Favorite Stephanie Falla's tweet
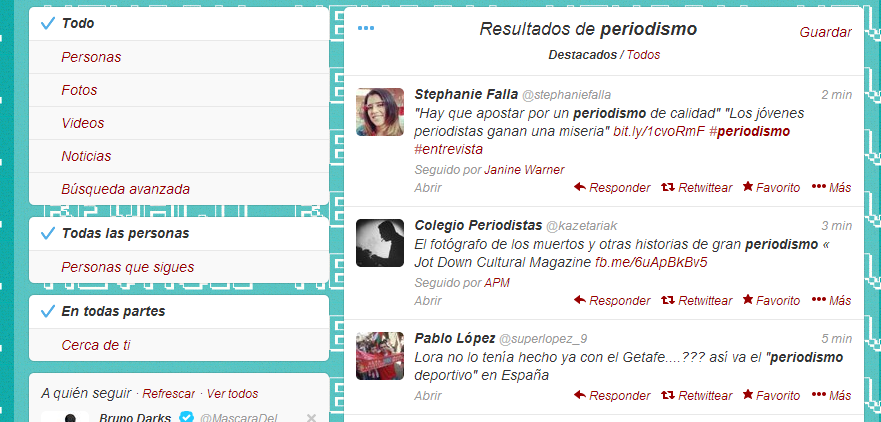 point(771,188)
